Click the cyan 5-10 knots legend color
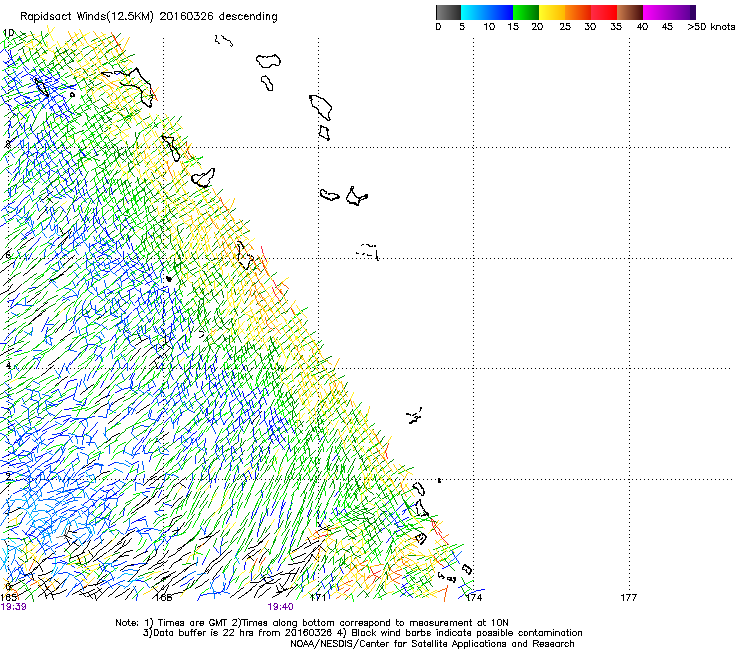Screen dimensions: 740x650 [474, 12]
